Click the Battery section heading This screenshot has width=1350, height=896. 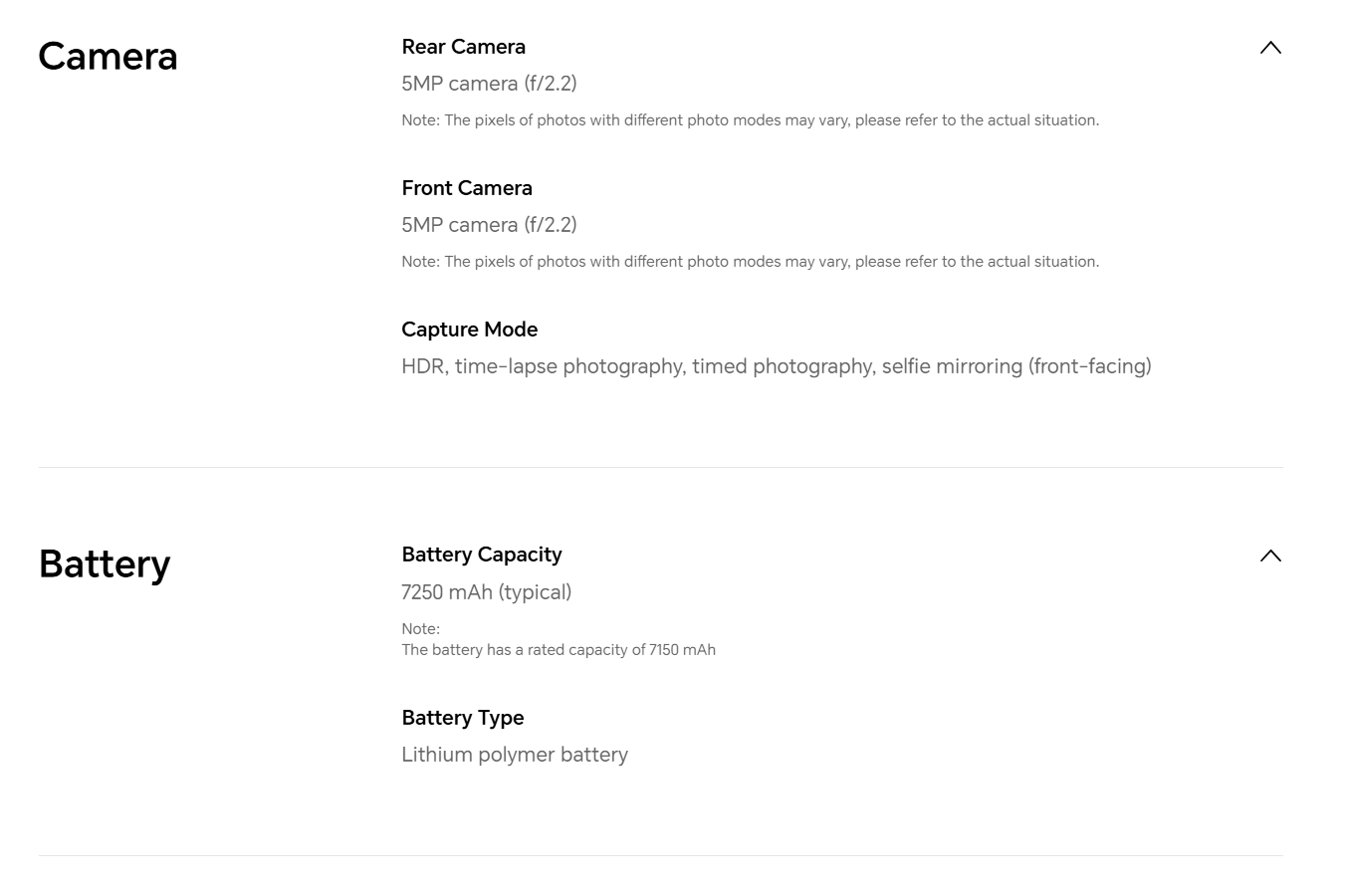105,563
